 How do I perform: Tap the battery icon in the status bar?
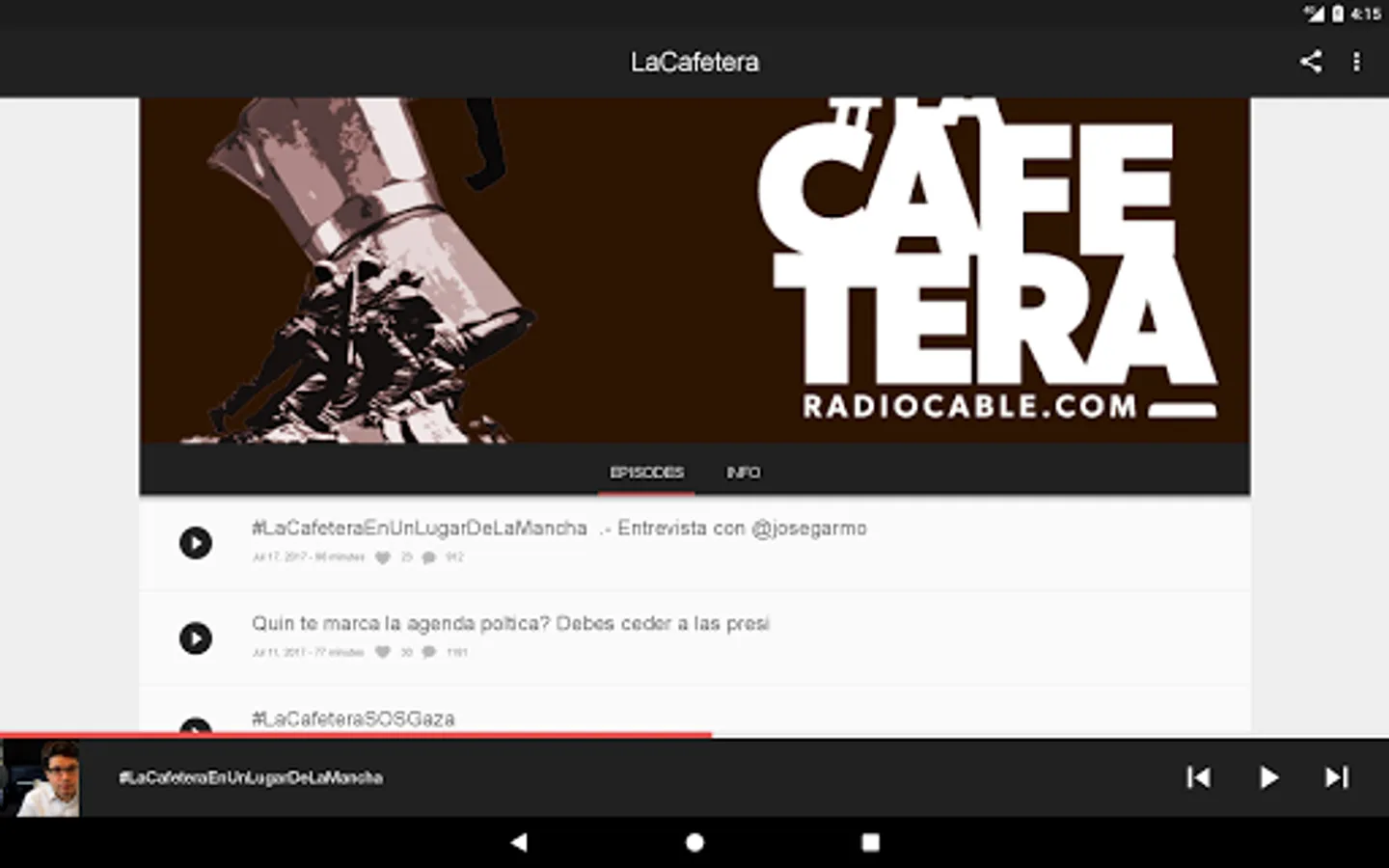1338,14
